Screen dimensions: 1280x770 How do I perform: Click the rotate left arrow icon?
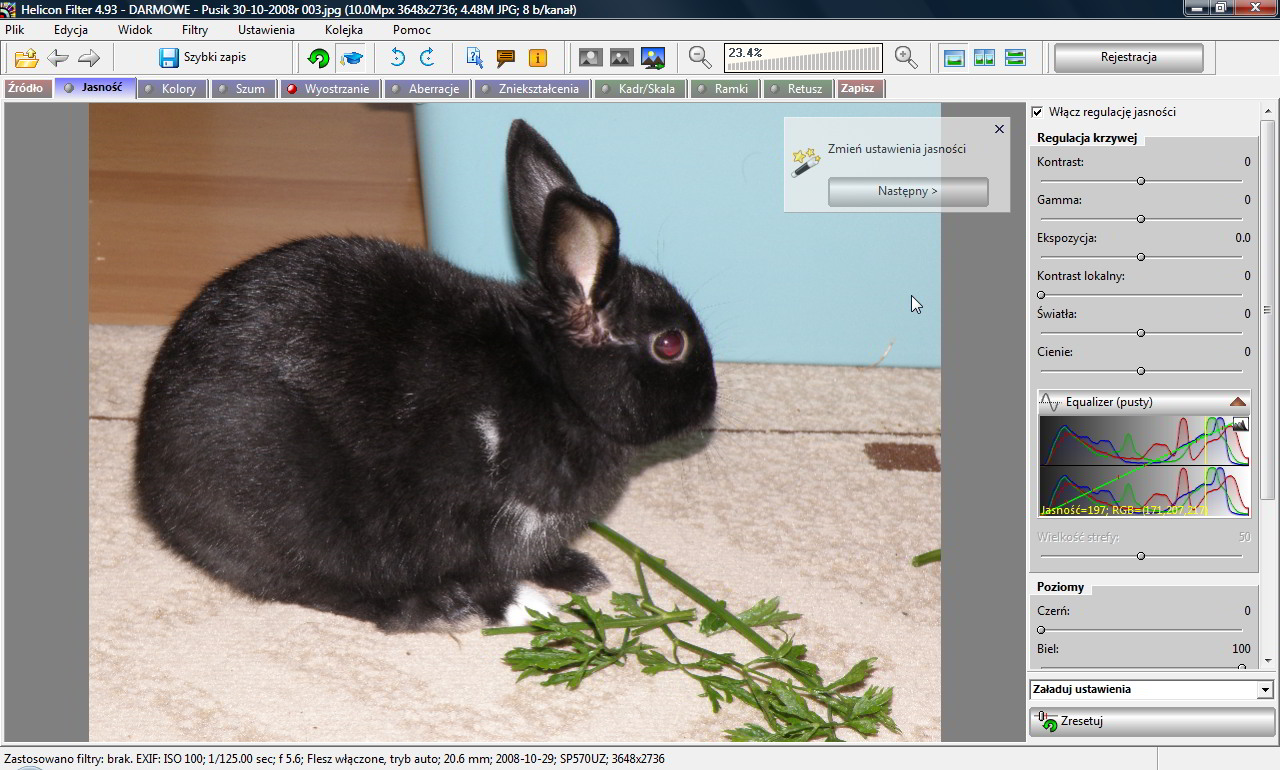pyautogui.click(x=397, y=58)
